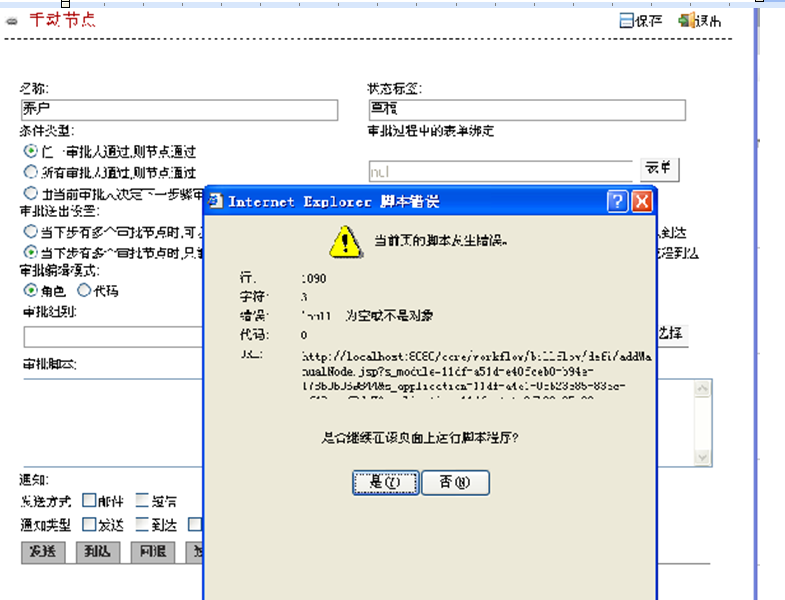Click the error source URL text in the dialog

[x=476, y=376]
